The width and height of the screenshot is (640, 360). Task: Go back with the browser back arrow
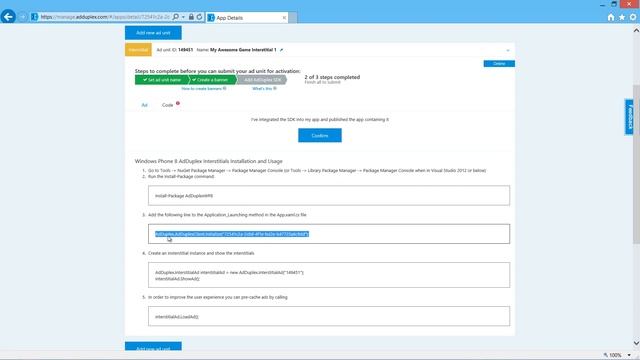8,17
